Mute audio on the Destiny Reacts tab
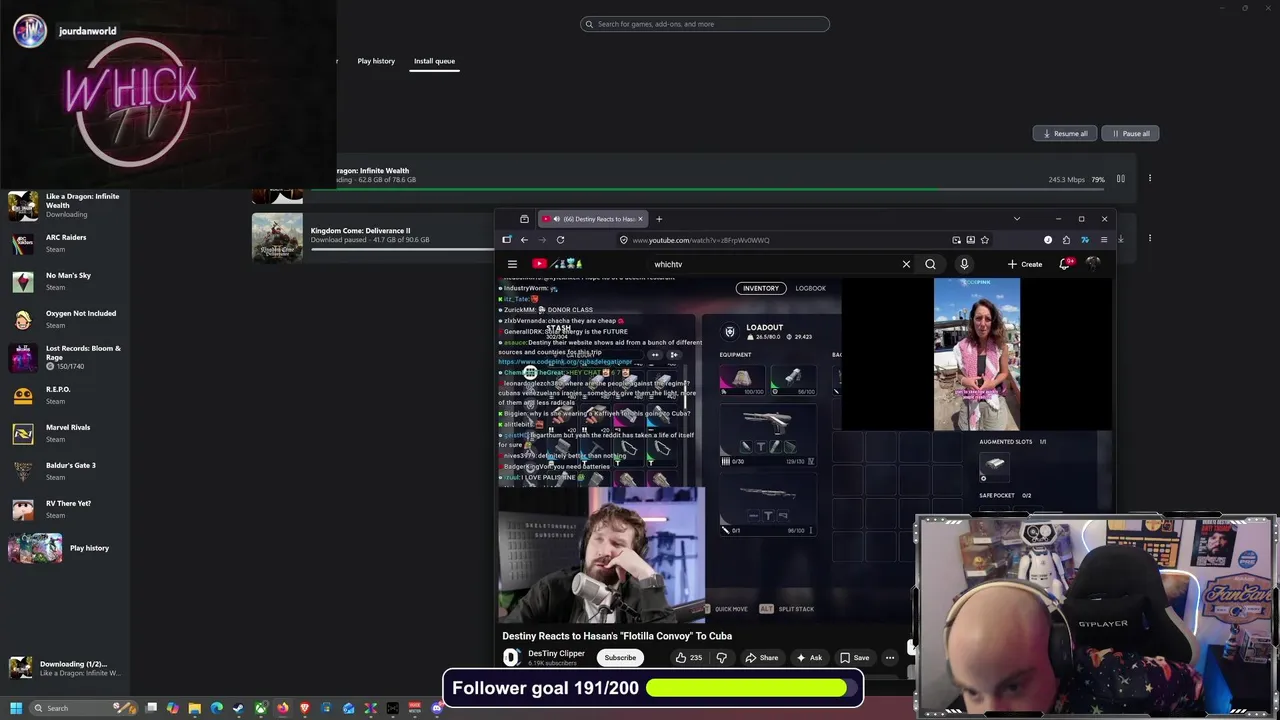The width and height of the screenshot is (1280, 720). coord(556,219)
